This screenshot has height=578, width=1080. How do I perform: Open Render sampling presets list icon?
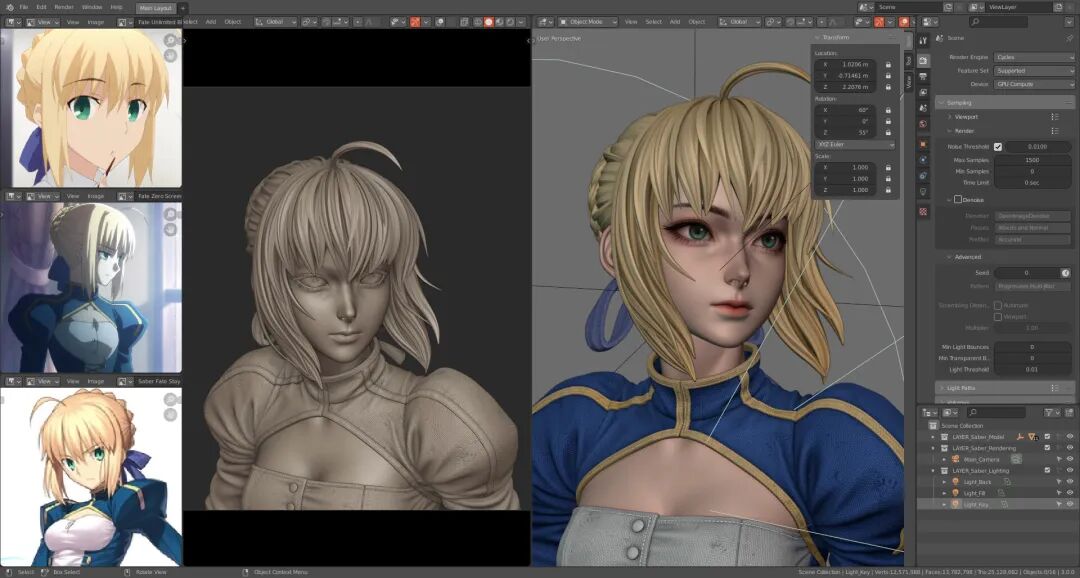[x=1055, y=131]
